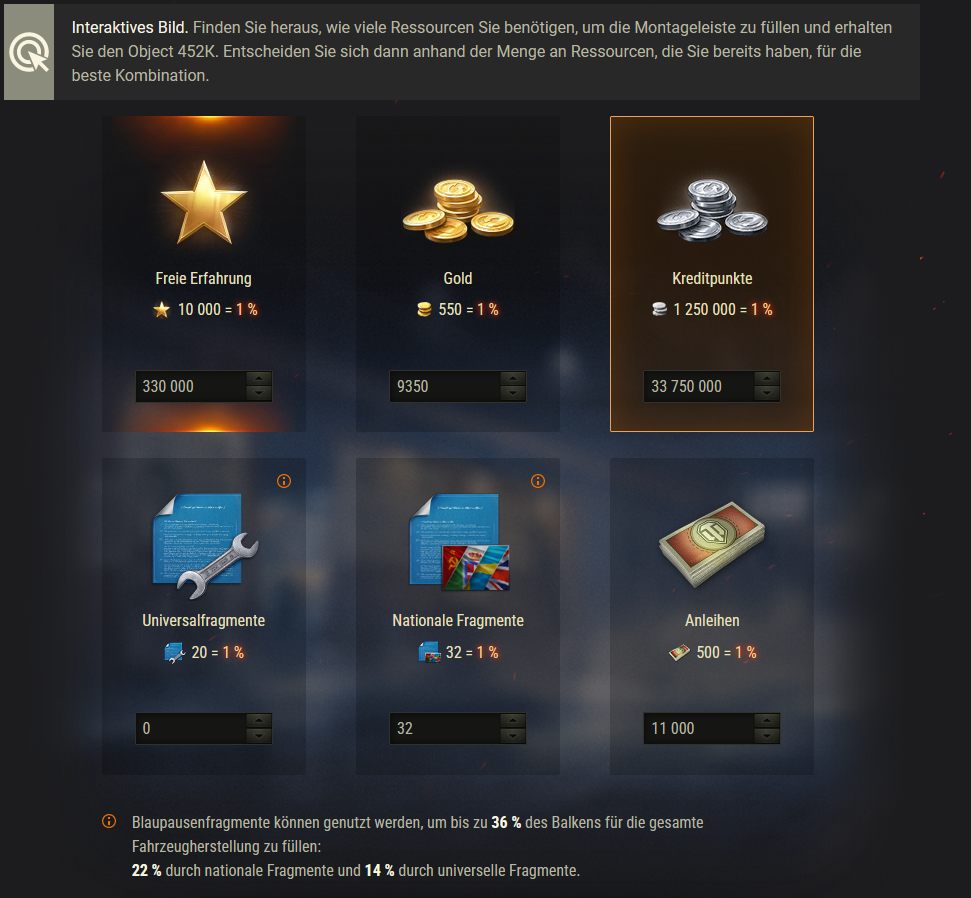Open info icon on Nationale Fragmente card

[538, 481]
